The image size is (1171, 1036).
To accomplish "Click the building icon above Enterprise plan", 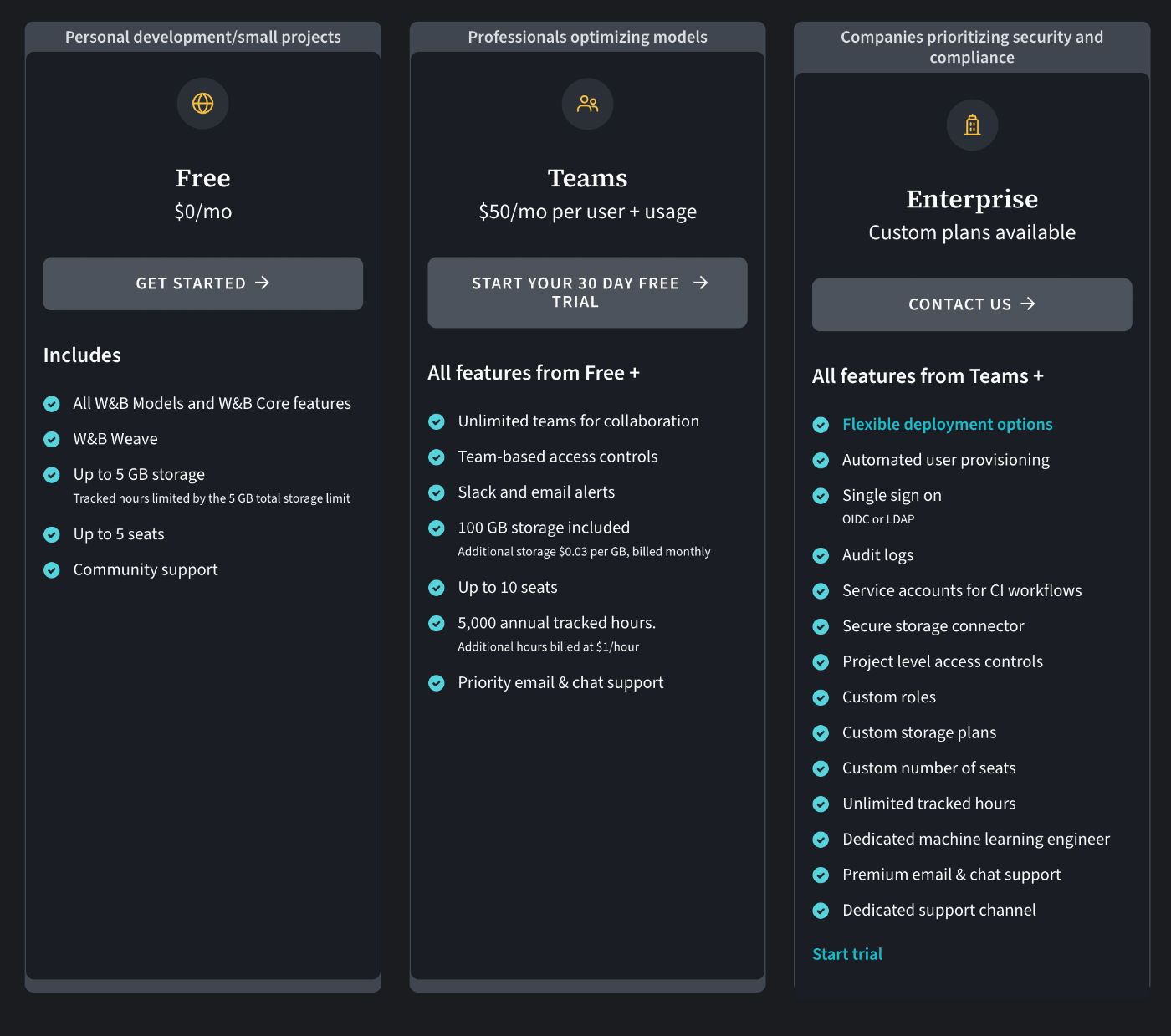I will 972,125.
